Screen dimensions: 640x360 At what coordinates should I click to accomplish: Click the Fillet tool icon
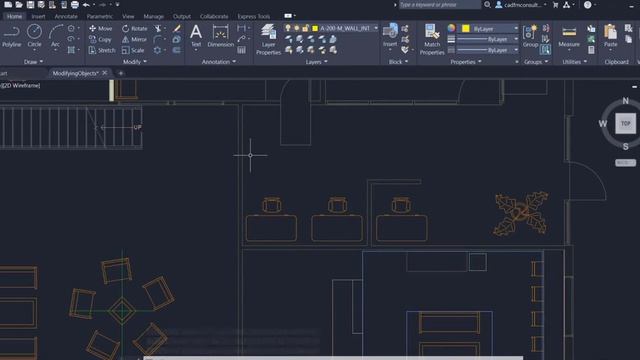pos(158,40)
